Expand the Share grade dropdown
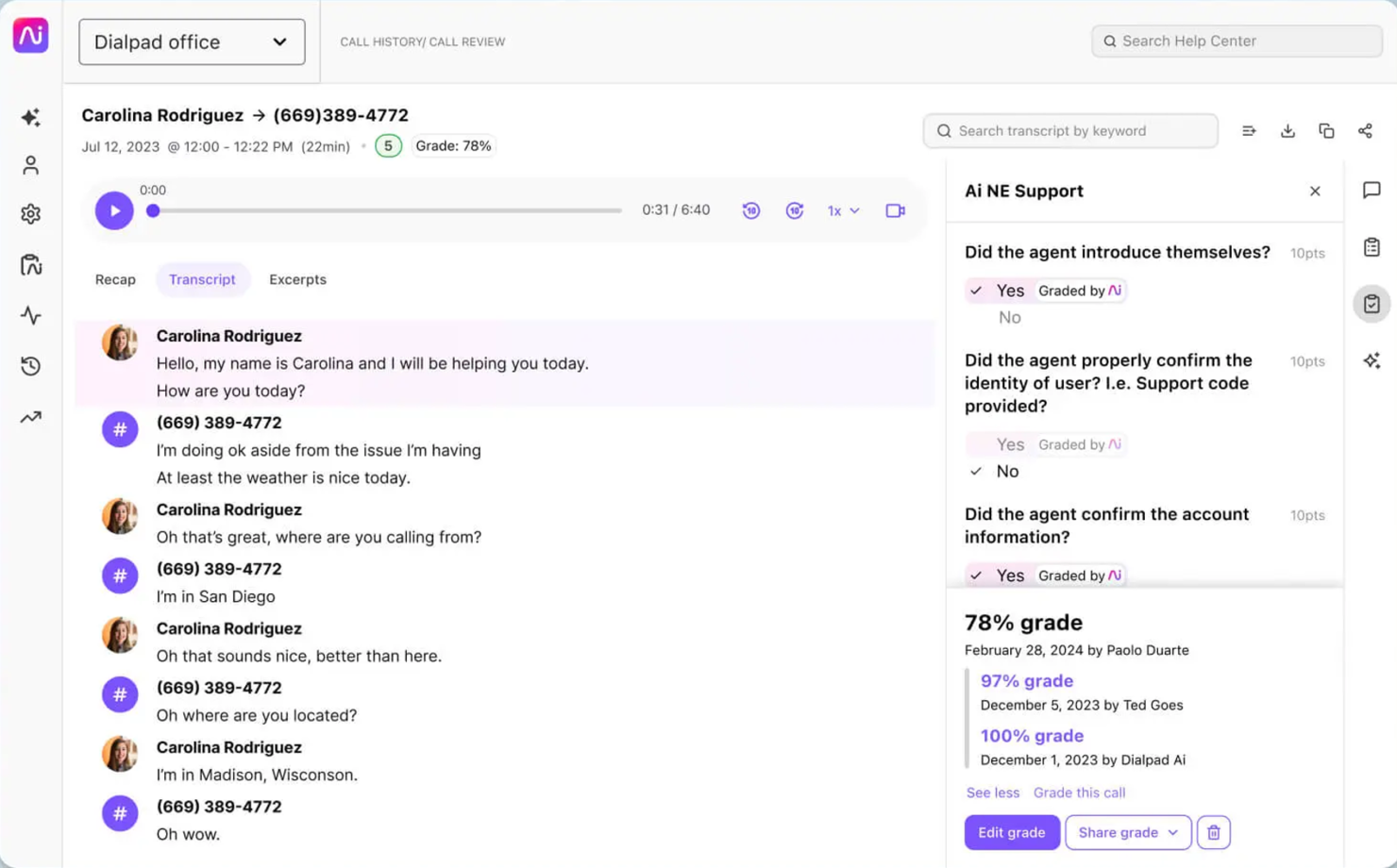Viewport: 1397px width, 868px height. click(x=1128, y=832)
